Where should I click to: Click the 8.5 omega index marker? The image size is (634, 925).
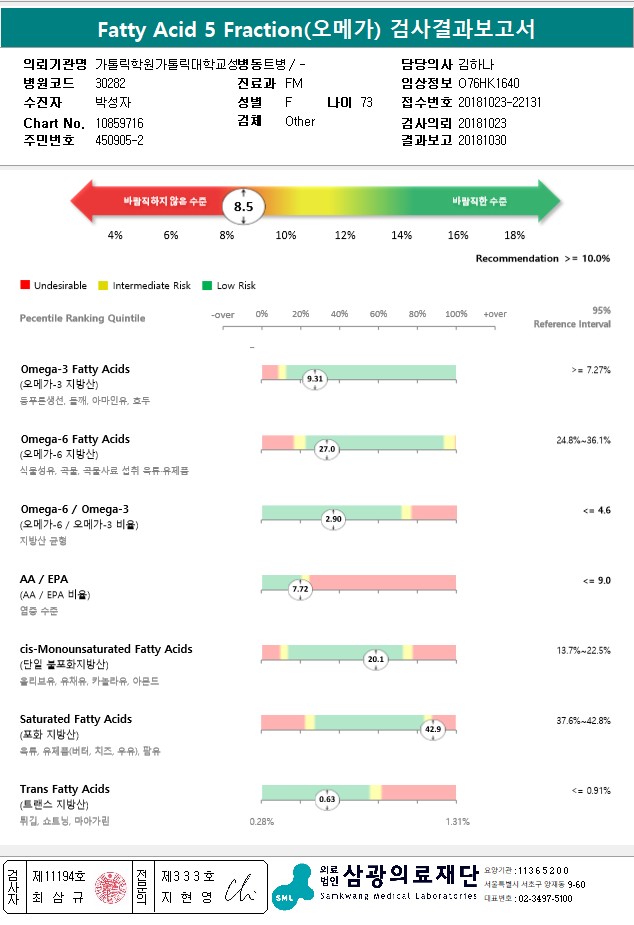point(244,206)
